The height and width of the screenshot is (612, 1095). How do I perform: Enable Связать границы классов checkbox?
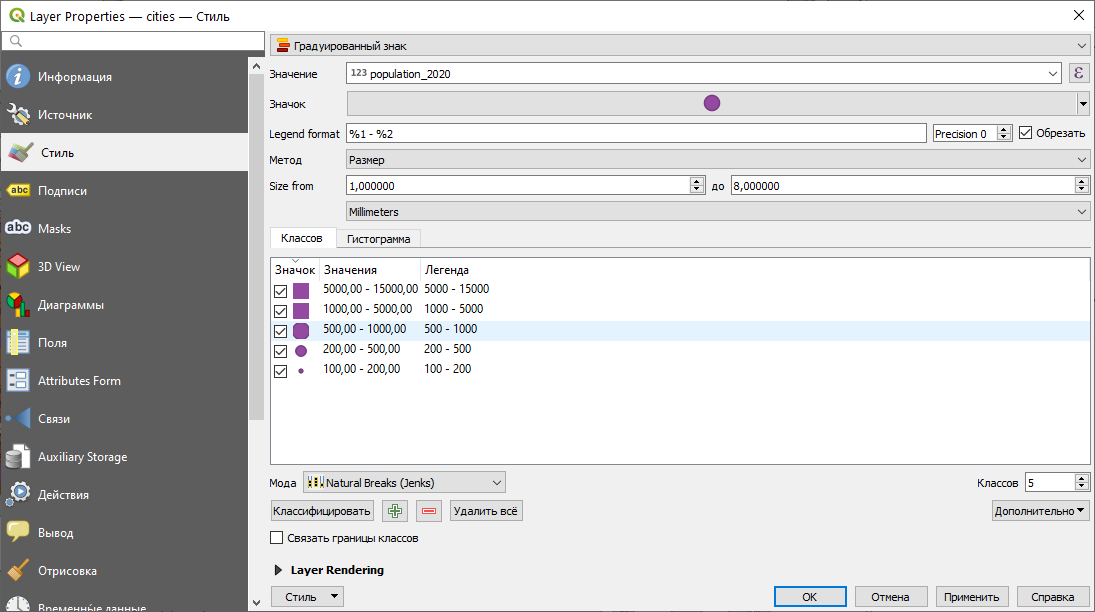click(x=277, y=538)
